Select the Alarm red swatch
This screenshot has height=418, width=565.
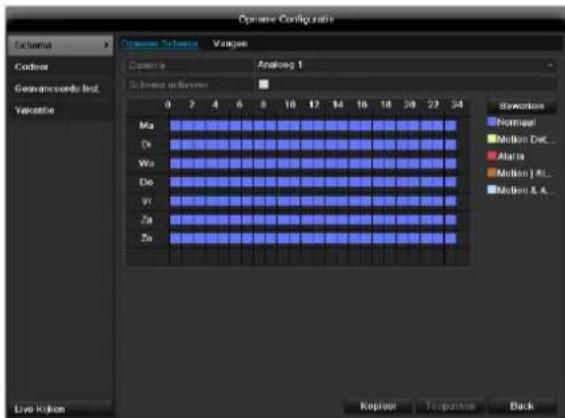(491, 156)
